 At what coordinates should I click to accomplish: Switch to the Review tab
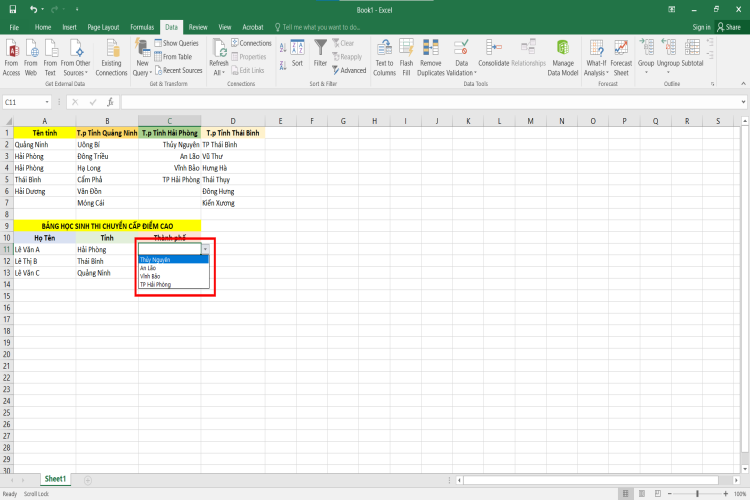(x=198, y=27)
